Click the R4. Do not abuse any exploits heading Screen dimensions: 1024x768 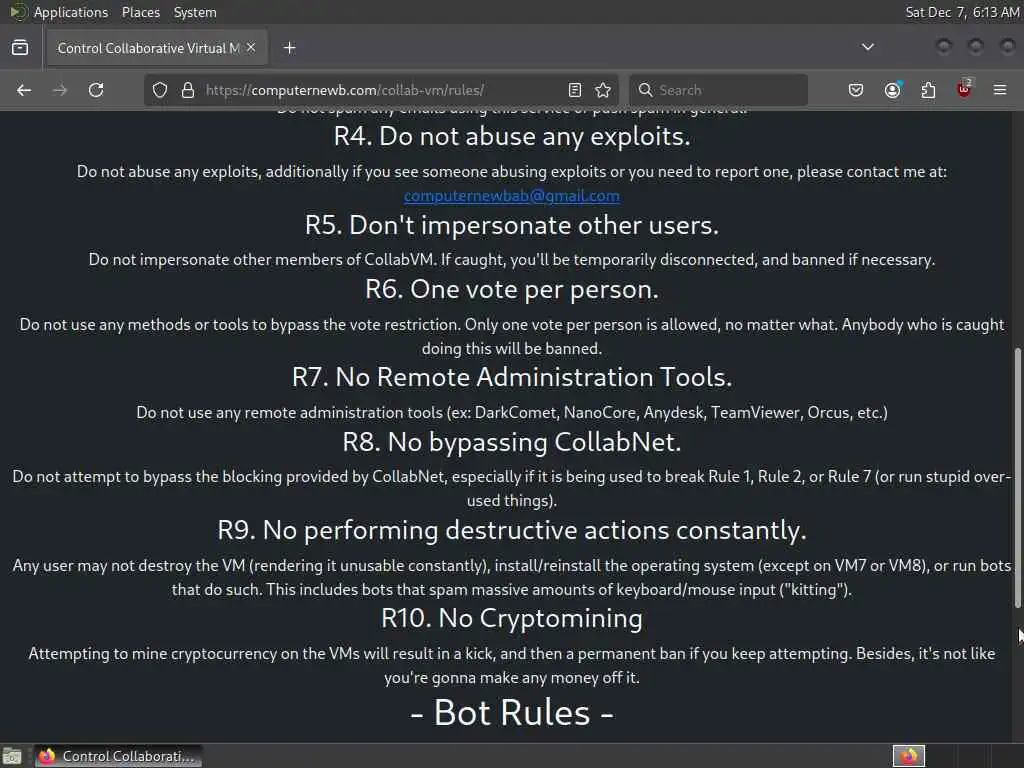click(x=512, y=136)
